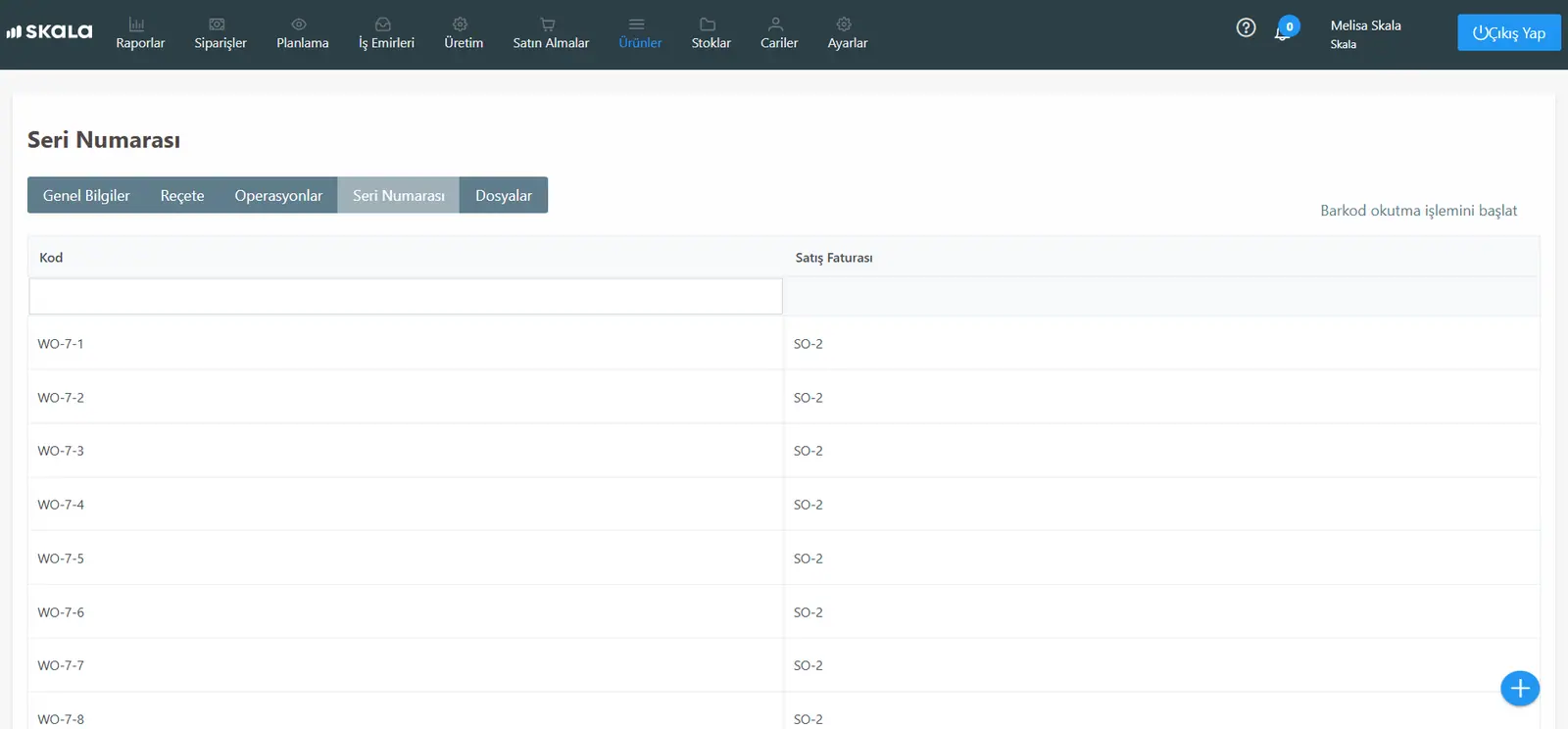Check the notifications bell
Viewport: 1568px width, 729px height.
(x=1283, y=31)
